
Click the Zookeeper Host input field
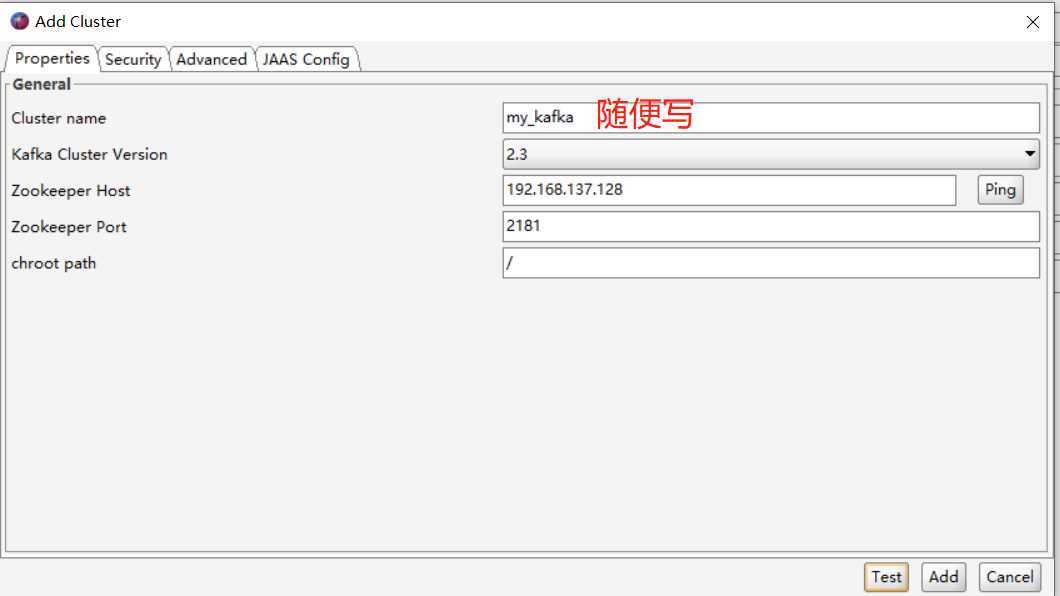pyautogui.click(x=729, y=190)
